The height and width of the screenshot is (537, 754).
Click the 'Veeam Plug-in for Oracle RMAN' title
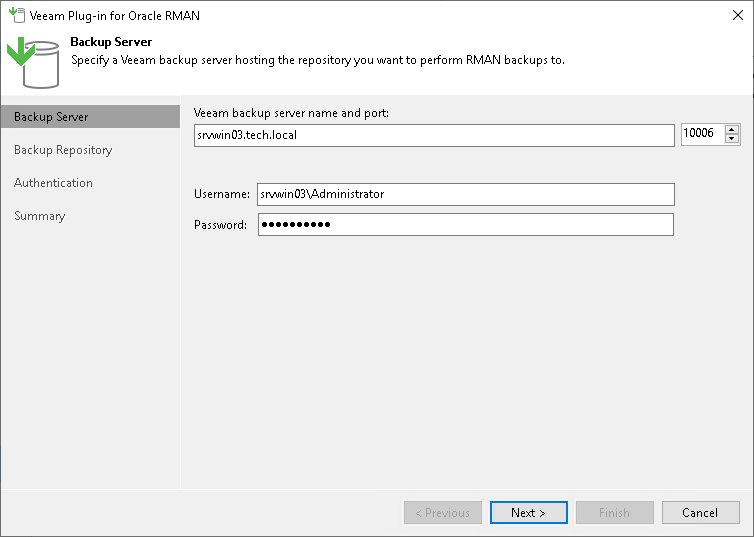[x=114, y=15]
